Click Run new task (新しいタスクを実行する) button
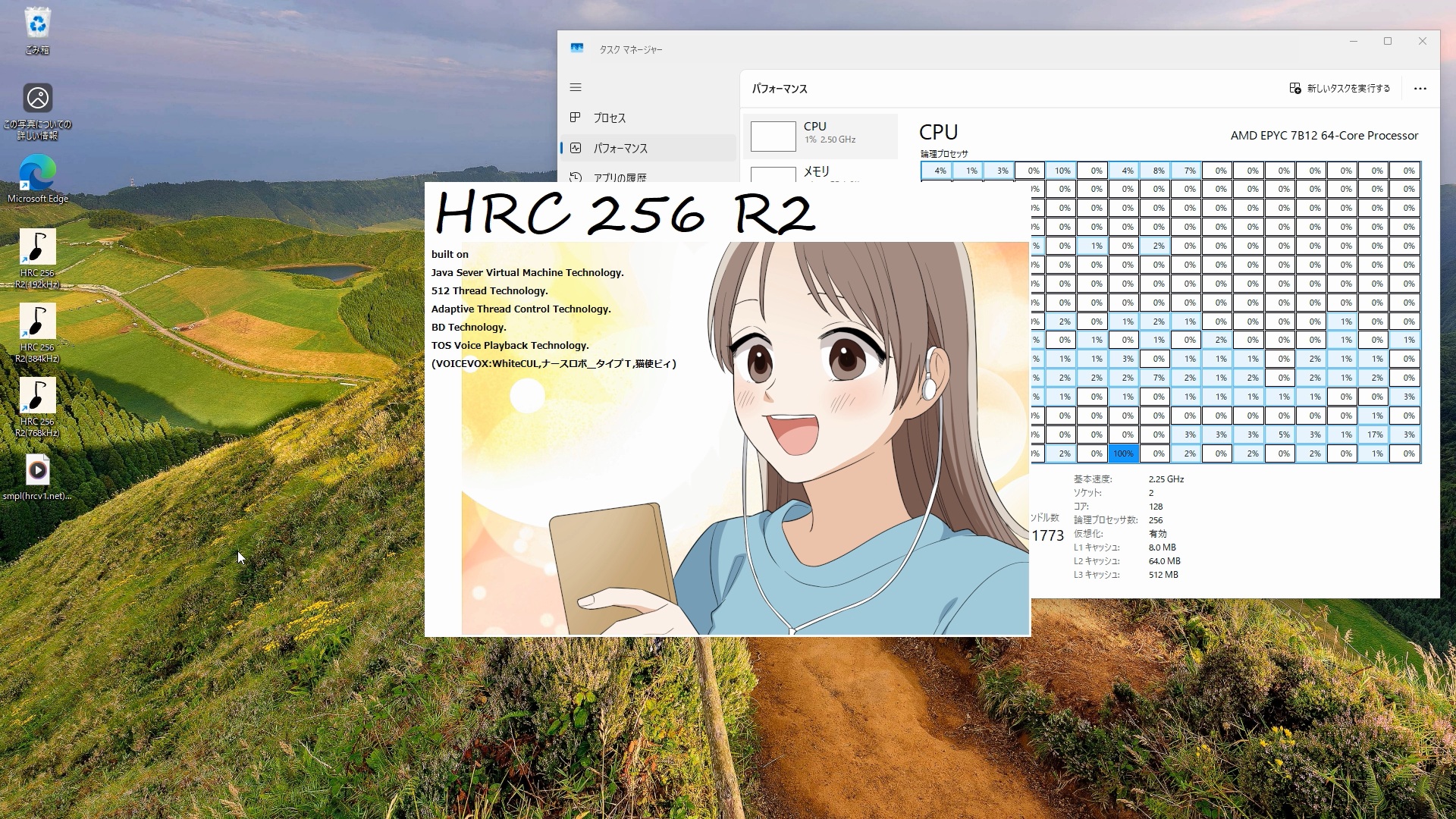 (1340, 88)
